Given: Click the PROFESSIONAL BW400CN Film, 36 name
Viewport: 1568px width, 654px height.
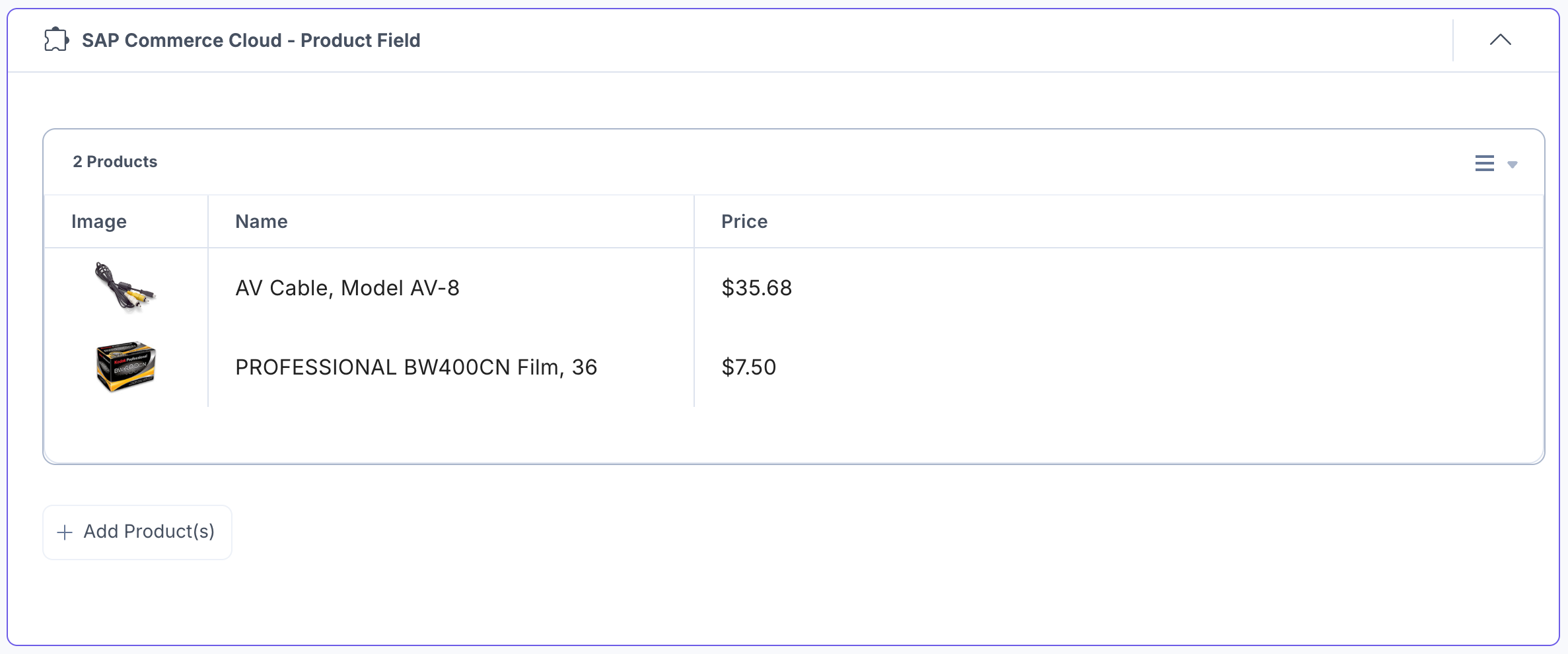Looking at the screenshot, I should (x=416, y=367).
